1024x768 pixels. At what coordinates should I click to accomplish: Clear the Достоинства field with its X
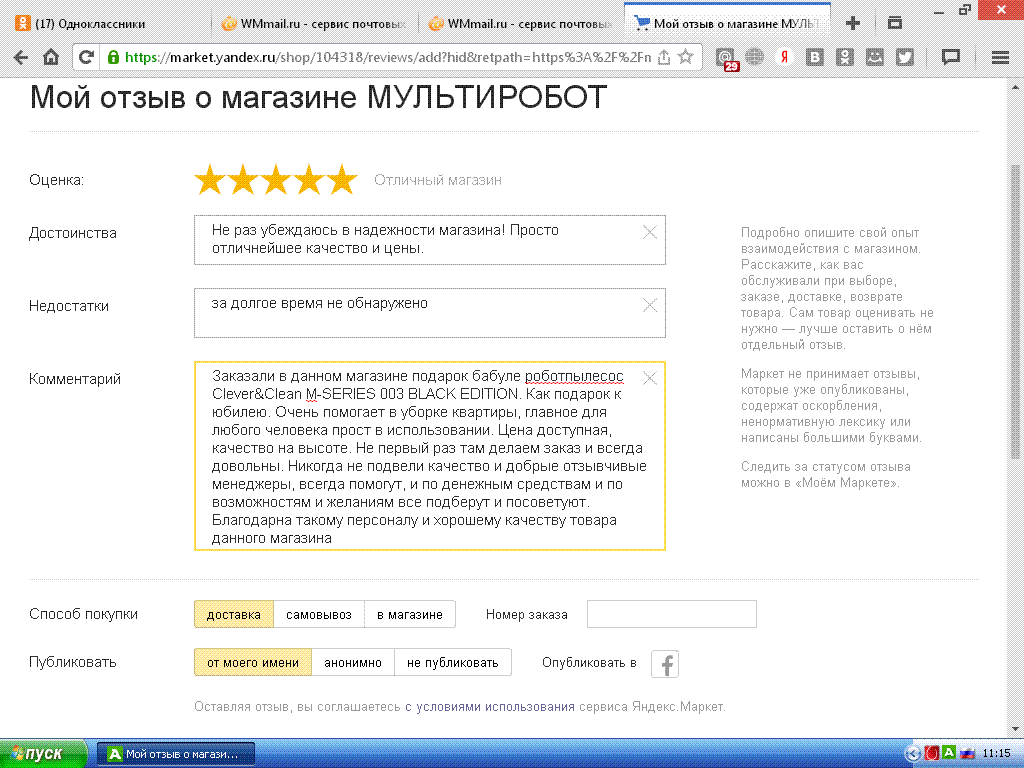pyautogui.click(x=650, y=232)
